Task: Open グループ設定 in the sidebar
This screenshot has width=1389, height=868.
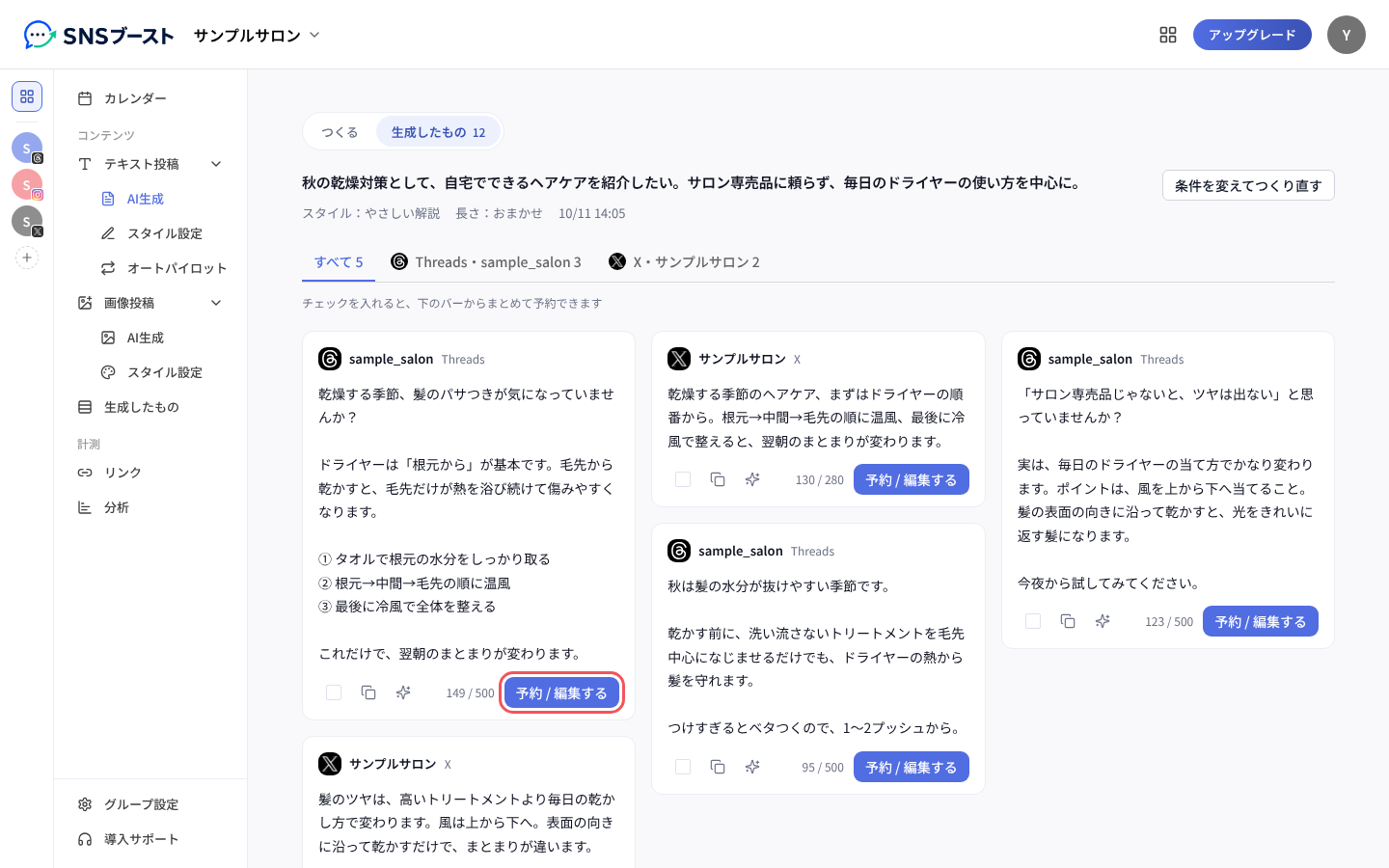Action: 150,804
